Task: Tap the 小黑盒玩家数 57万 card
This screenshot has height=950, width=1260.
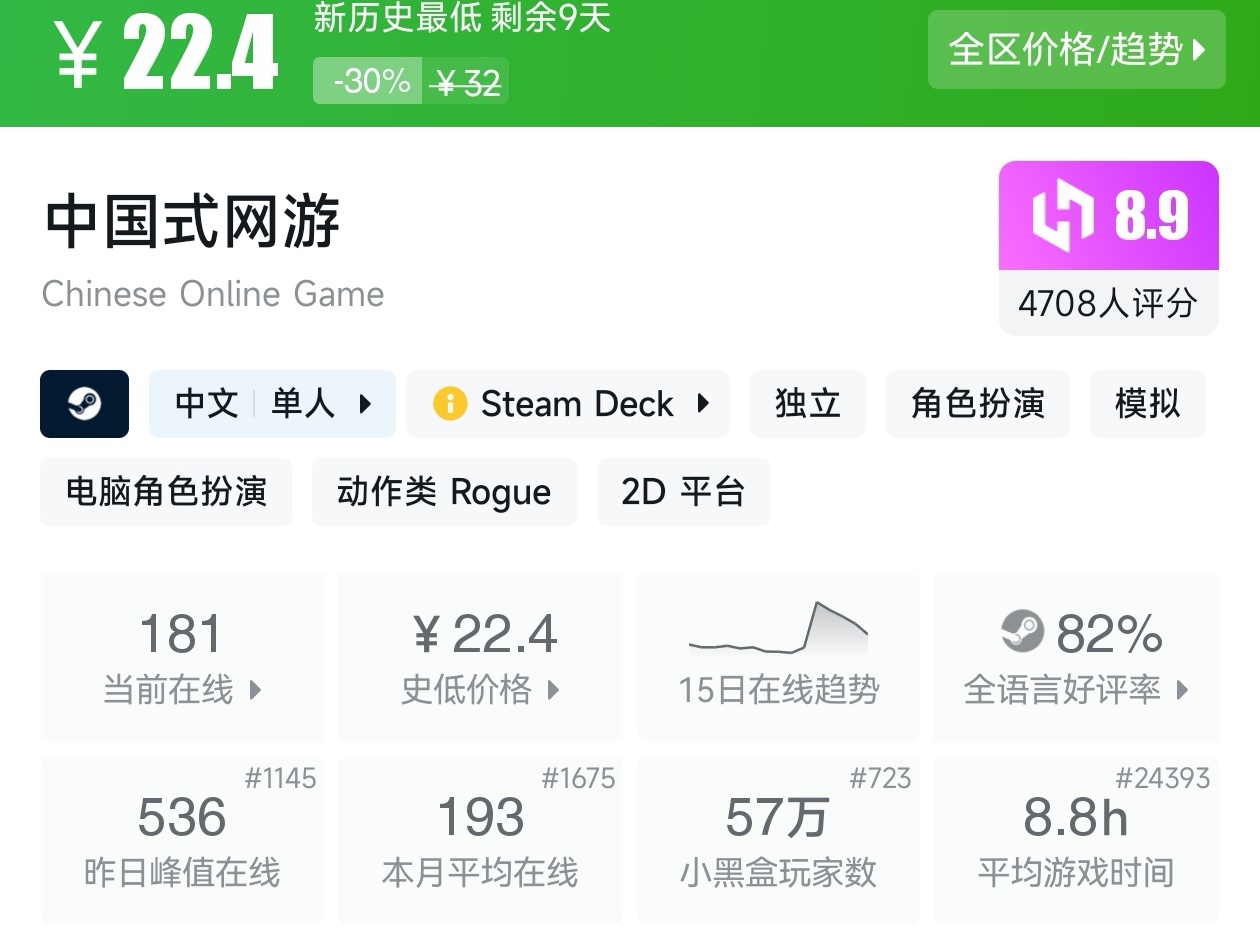Action: tap(778, 839)
